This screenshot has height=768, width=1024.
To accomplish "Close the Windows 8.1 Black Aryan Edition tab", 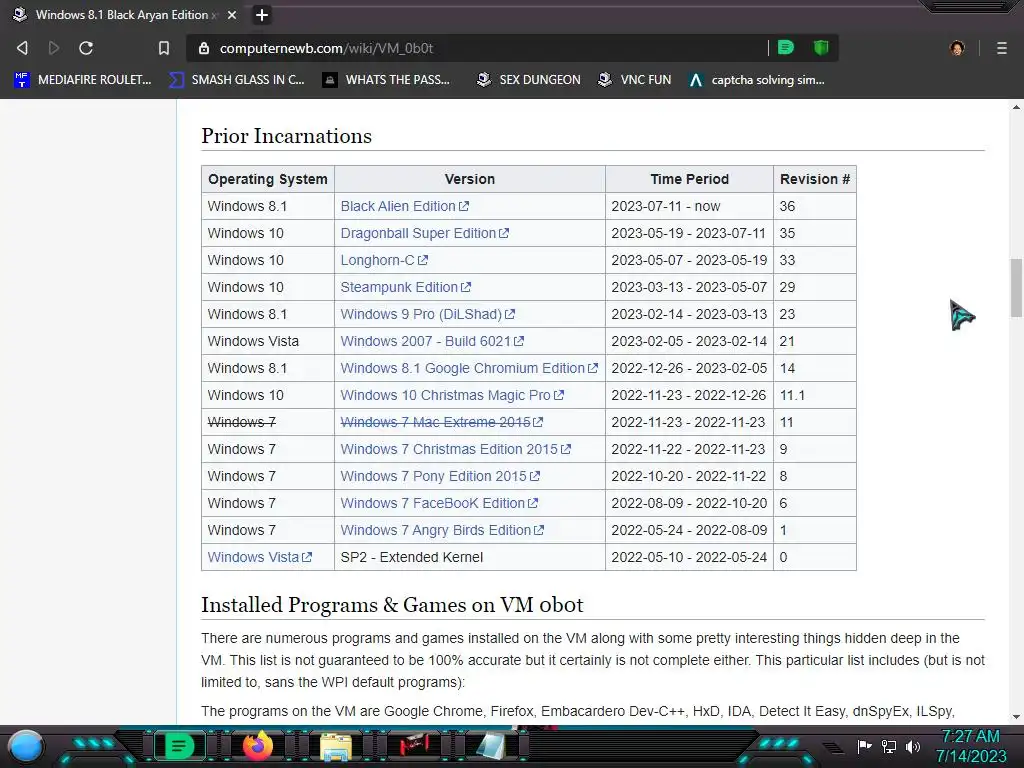I will (232, 15).
